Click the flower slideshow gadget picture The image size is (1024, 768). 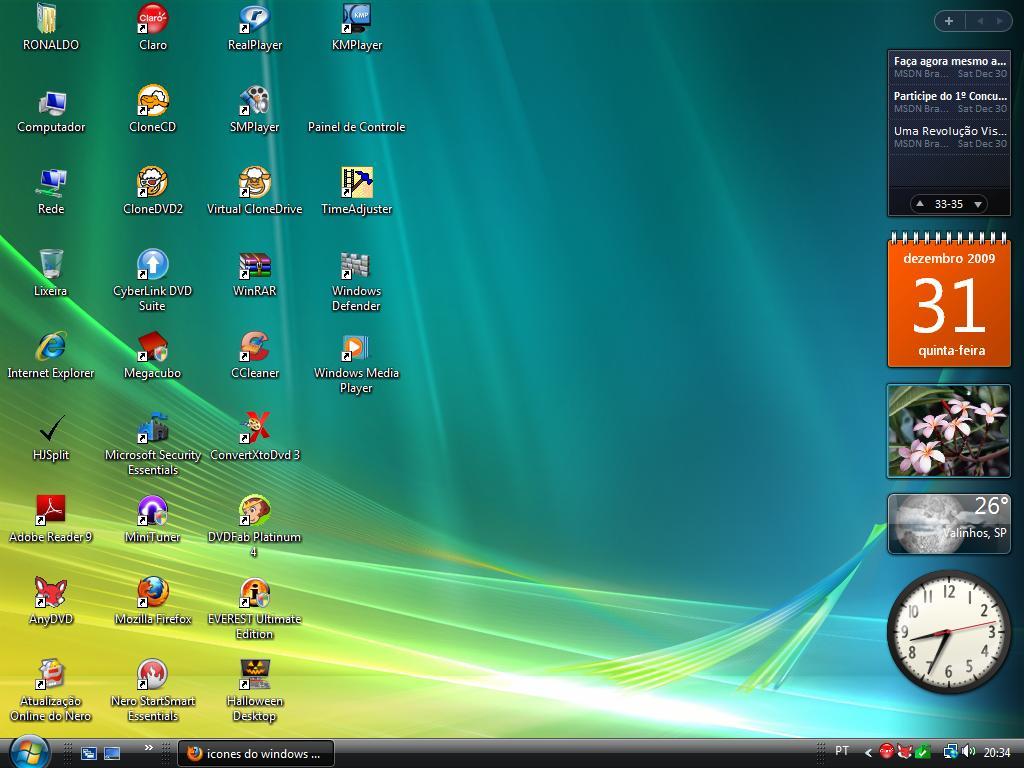click(x=949, y=431)
